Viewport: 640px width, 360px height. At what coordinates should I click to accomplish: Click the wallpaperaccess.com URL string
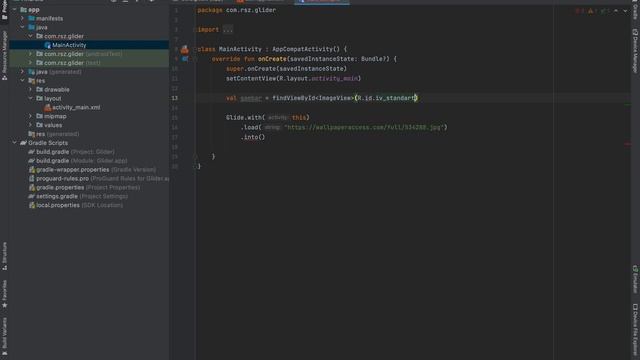click(x=364, y=128)
